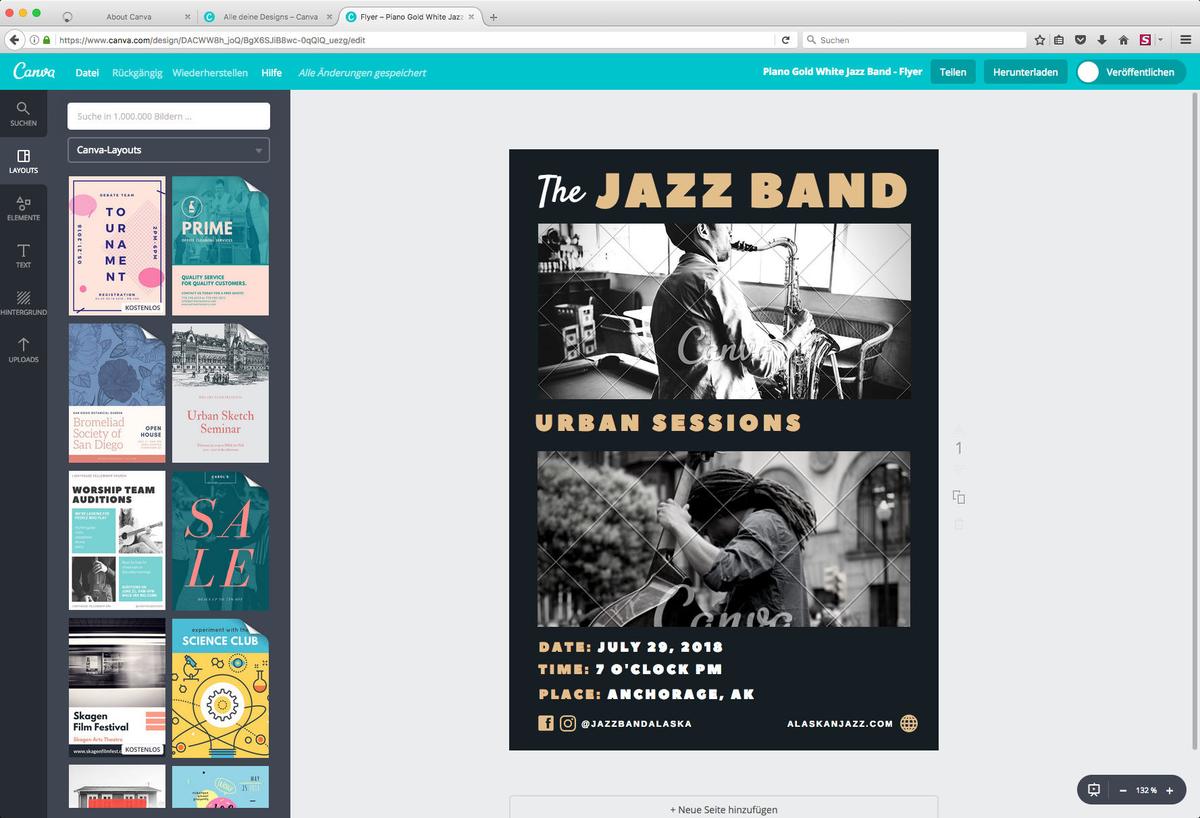Viewport: 1200px width, 818px height.
Task: Open dropdown arrow next to S extension
Action: [1161, 40]
